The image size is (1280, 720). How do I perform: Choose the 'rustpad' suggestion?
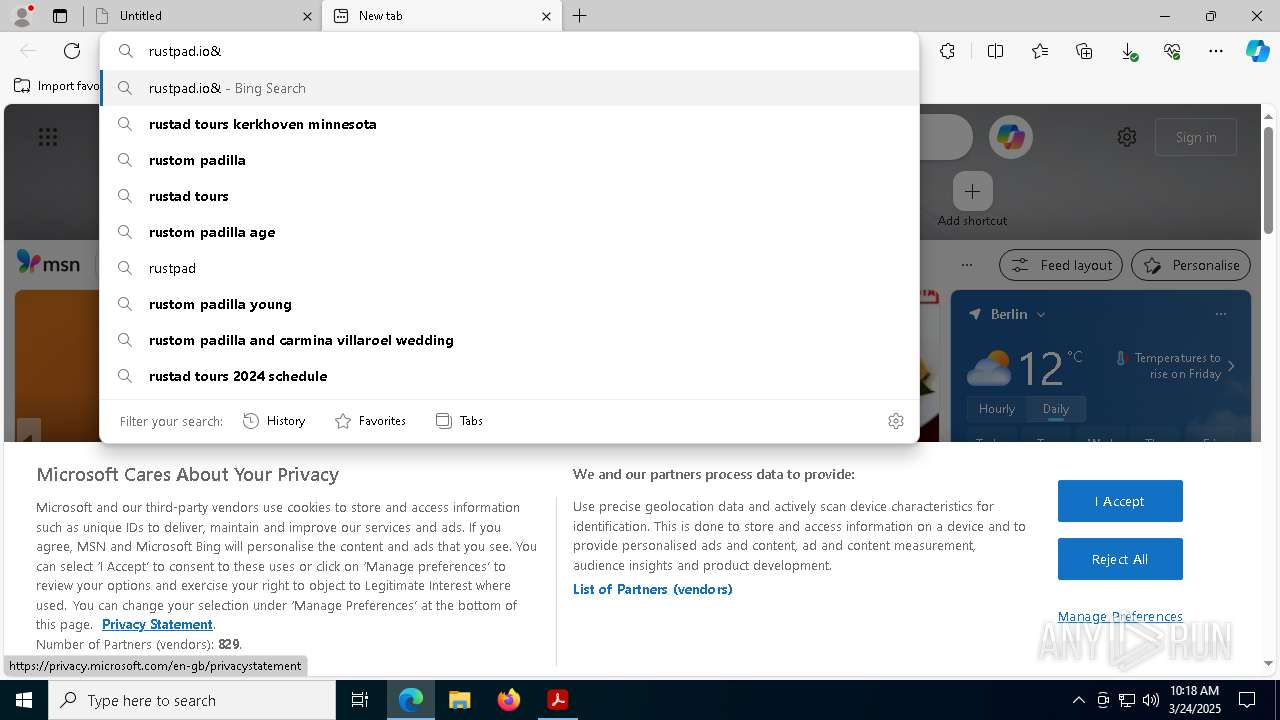coord(510,268)
